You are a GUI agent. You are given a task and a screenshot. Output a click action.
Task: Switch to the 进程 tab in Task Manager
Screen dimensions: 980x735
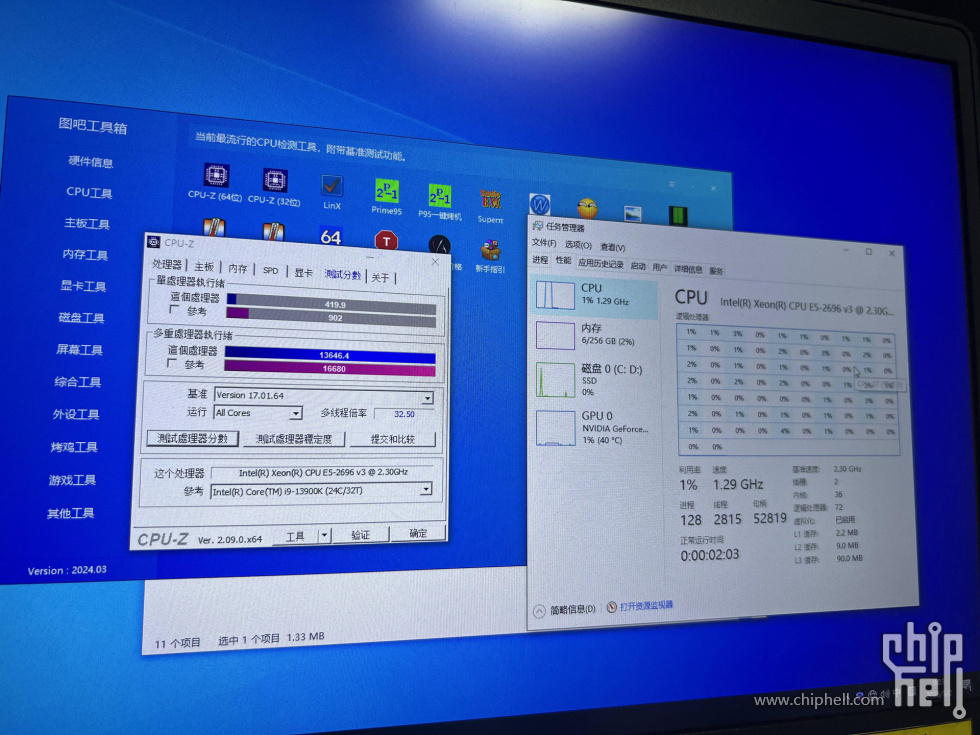coord(540,259)
